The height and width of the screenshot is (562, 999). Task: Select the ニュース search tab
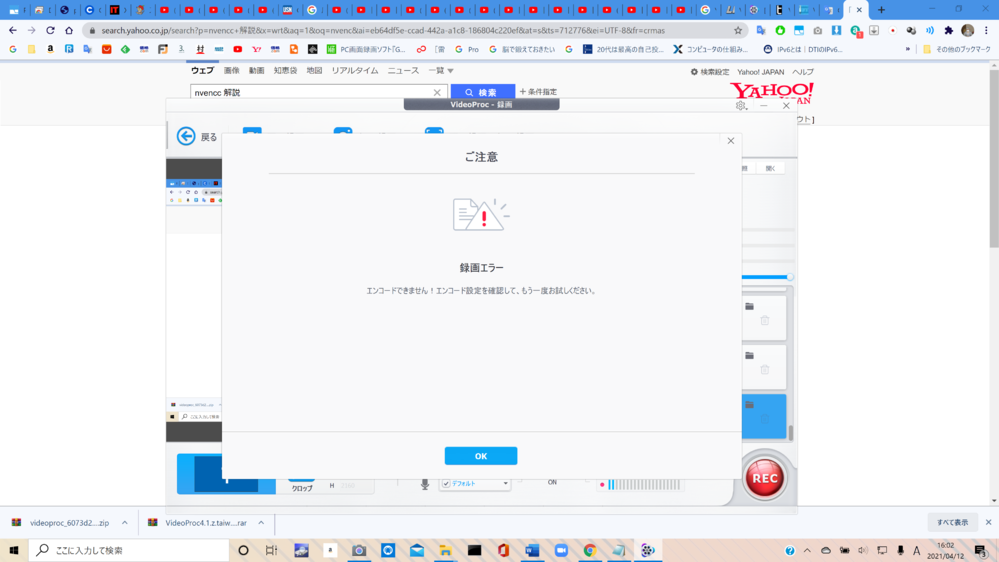click(x=403, y=71)
